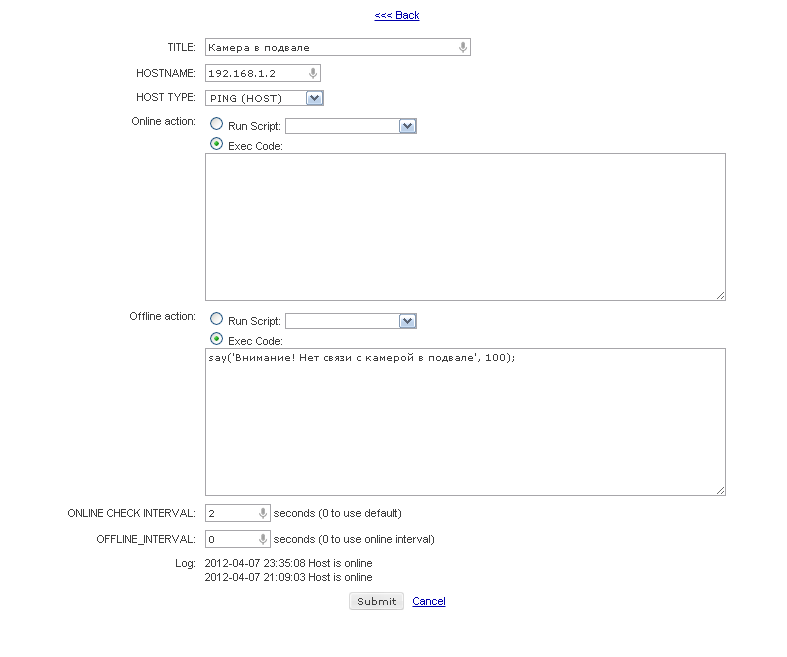Click the Cancel link
Screen dimensions: 787x657
pos(429,601)
